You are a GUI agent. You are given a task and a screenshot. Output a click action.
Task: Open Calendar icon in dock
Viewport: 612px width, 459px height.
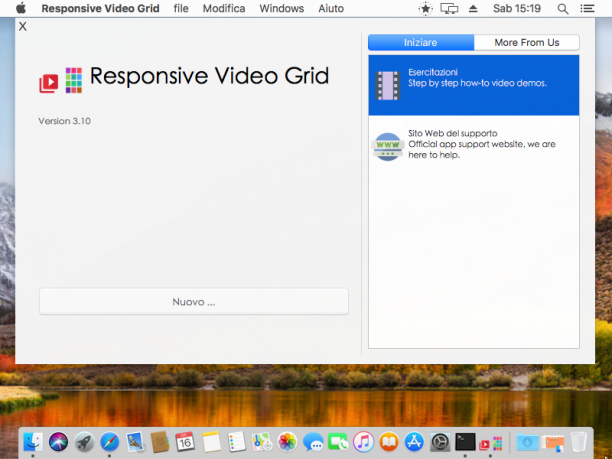[185, 442]
